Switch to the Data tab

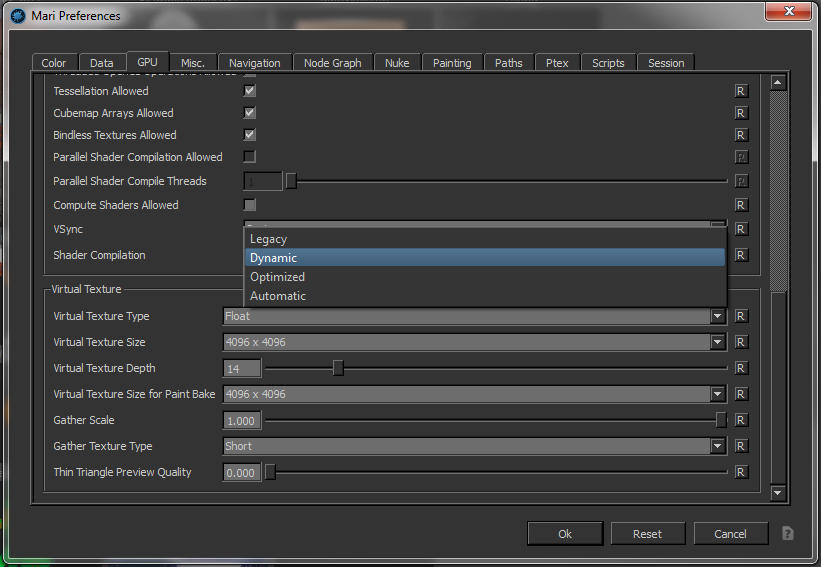pos(102,63)
